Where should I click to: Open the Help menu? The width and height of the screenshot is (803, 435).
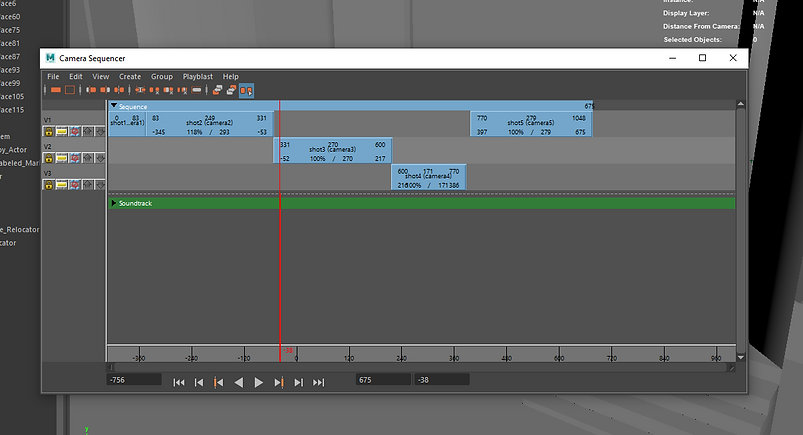pos(230,76)
